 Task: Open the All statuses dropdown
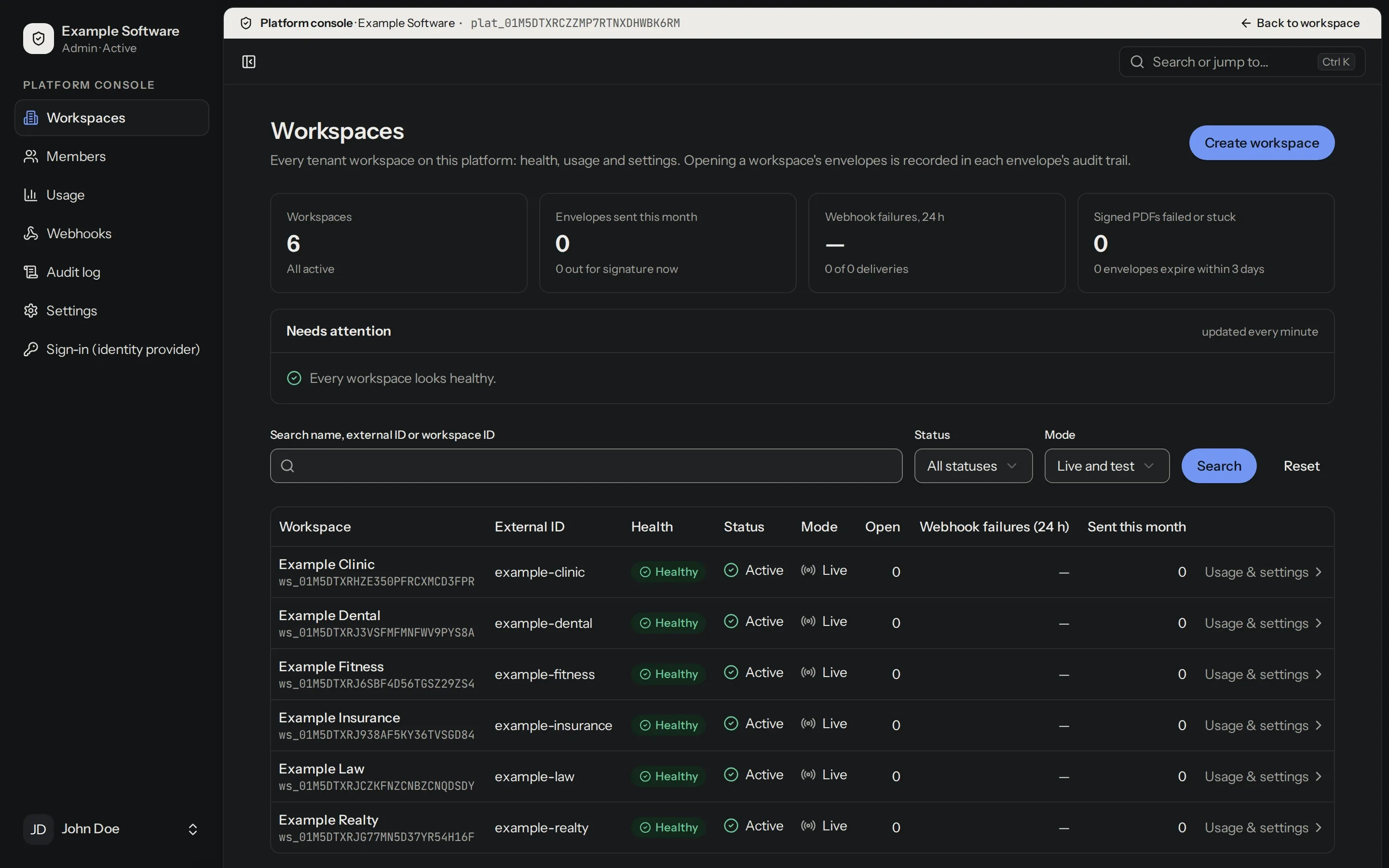[x=973, y=465]
